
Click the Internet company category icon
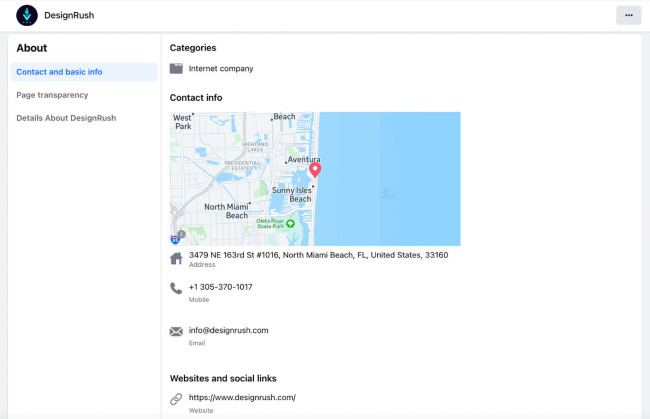tap(176, 68)
